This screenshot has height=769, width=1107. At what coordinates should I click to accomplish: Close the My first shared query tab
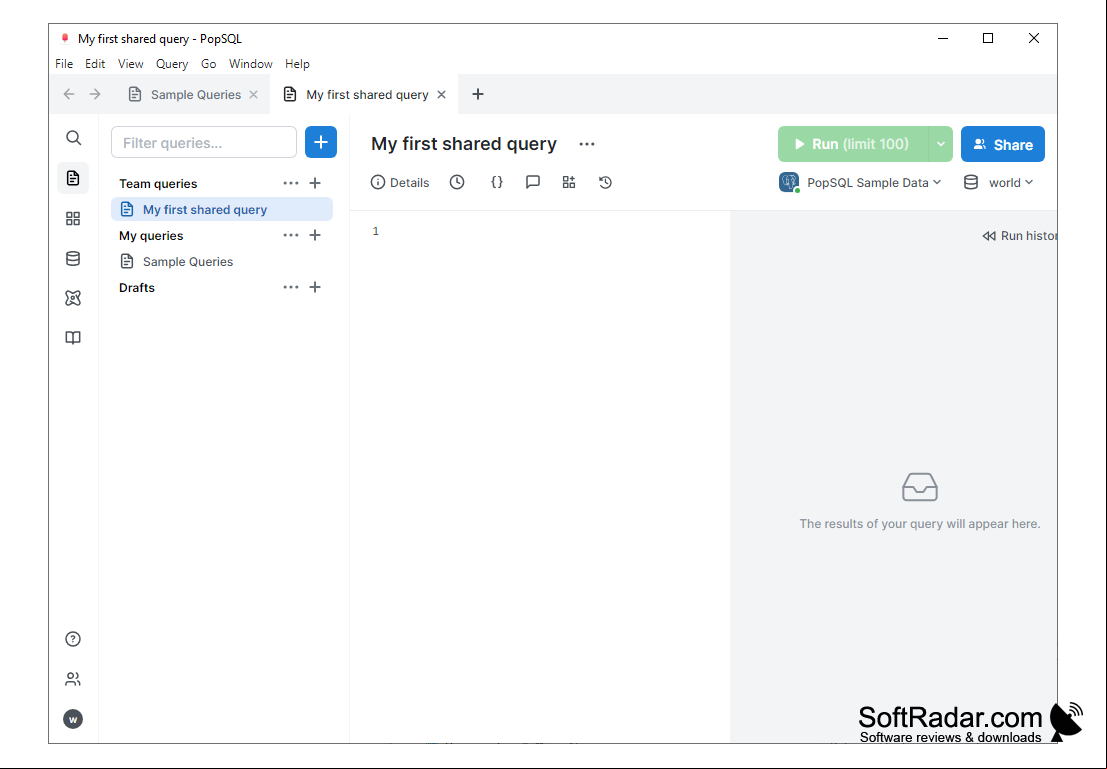(x=441, y=95)
